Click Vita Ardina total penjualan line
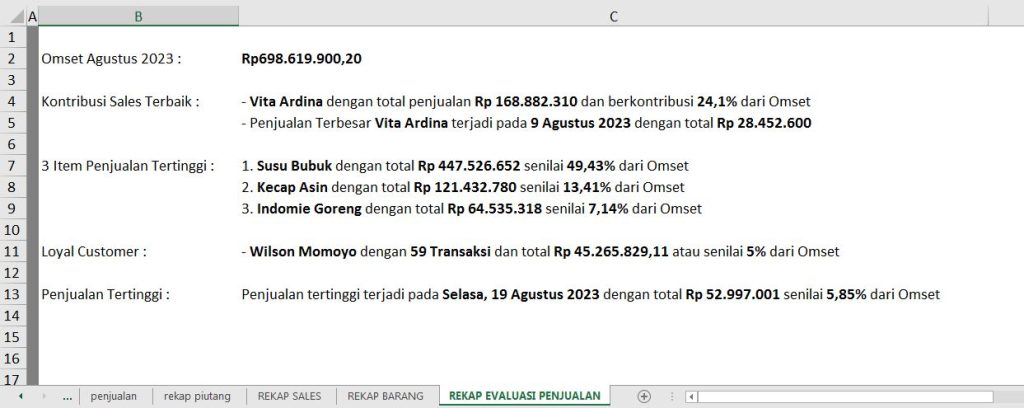 click(526, 102)
